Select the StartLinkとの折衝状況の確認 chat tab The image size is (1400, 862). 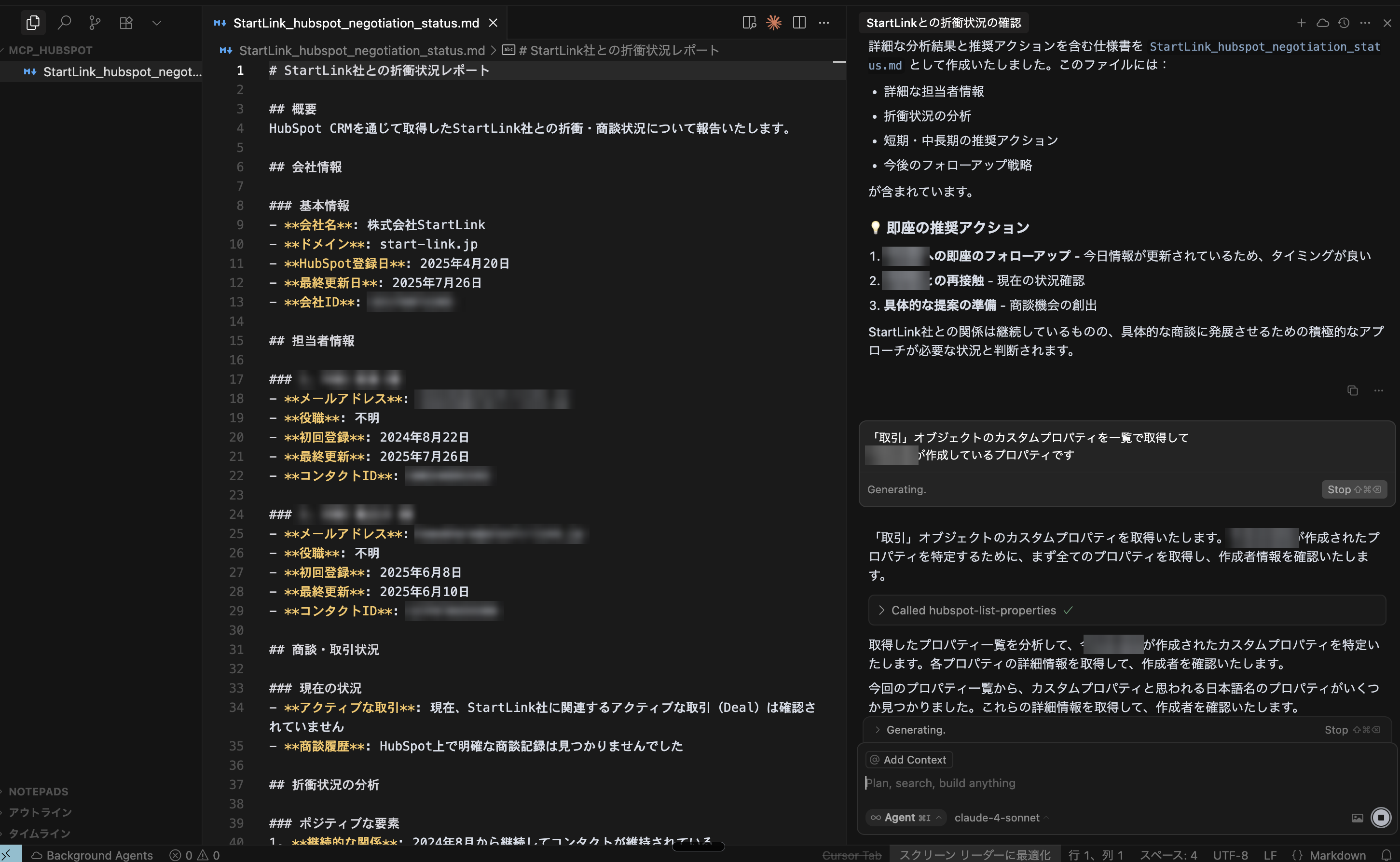(x=943, y=23)
